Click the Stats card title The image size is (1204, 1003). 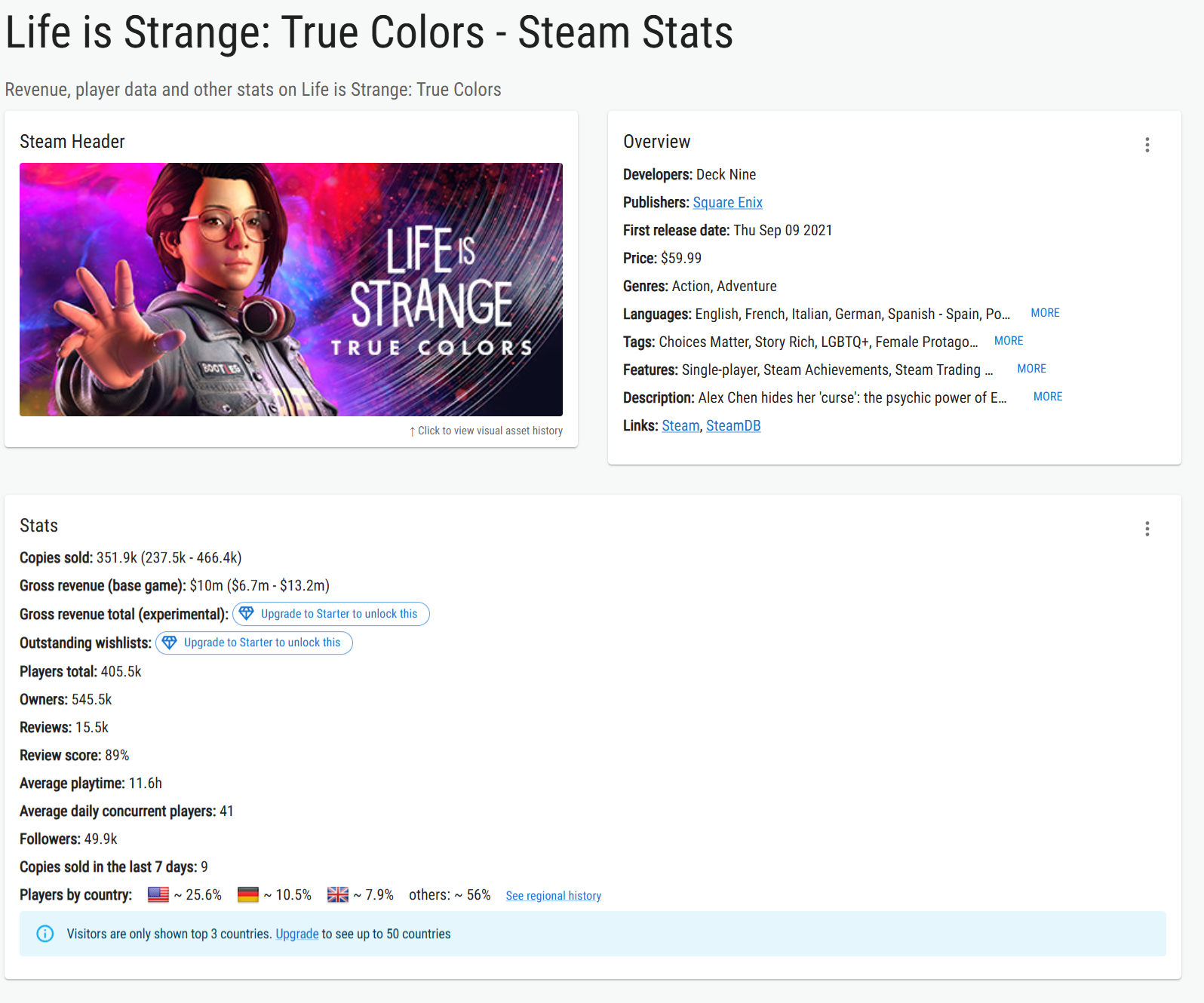point(39,526)
